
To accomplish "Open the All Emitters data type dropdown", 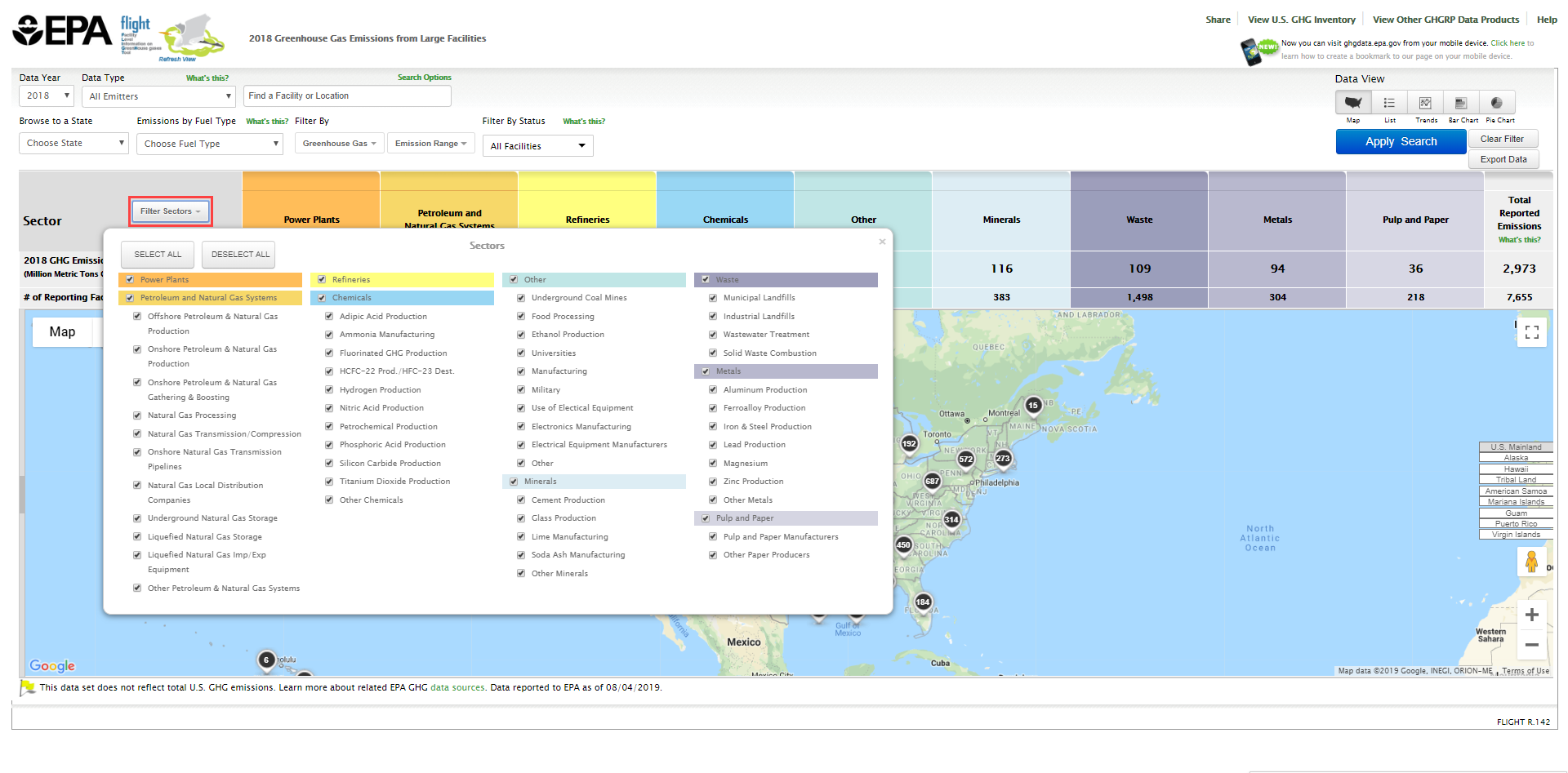I will (159, 96).
